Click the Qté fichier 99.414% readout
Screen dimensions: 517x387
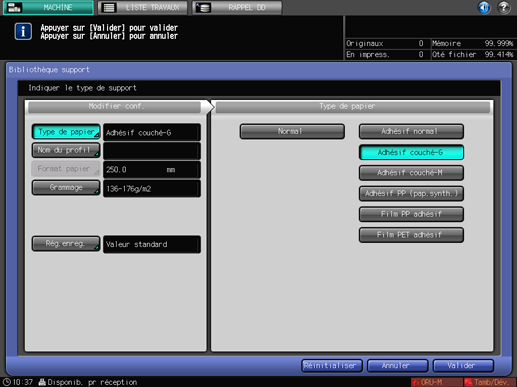[473, 54]
